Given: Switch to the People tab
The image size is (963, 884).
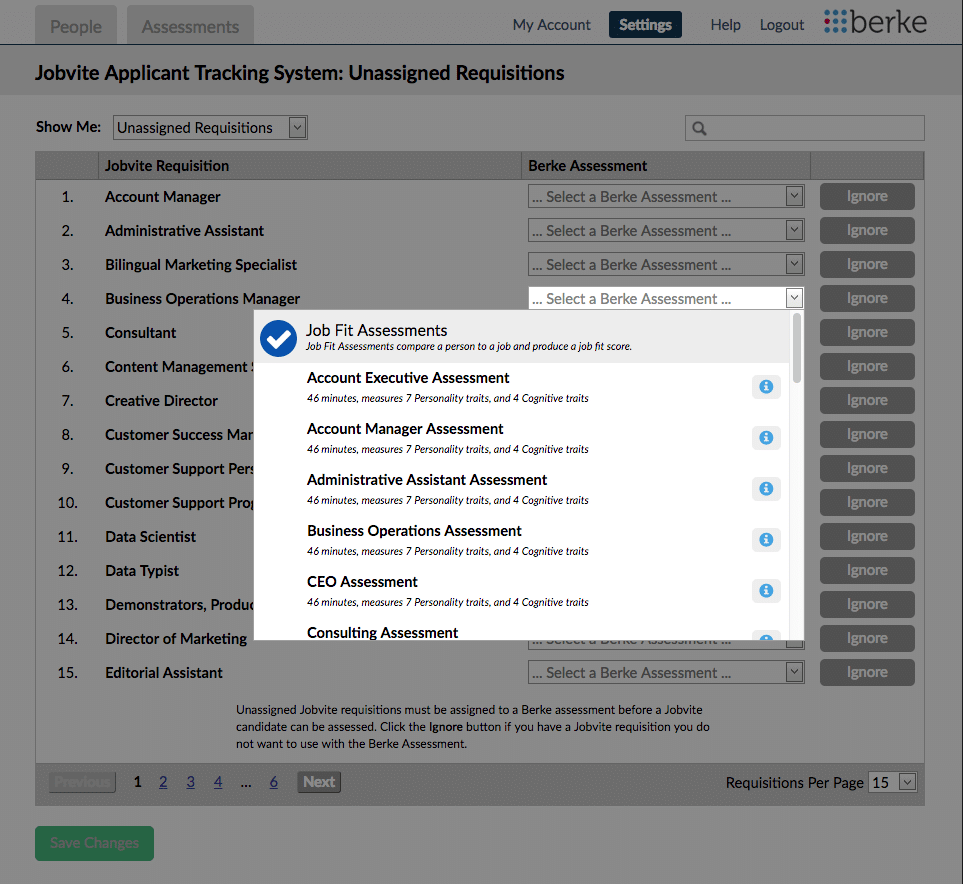Looking at the screenshot, I should (x=75, y=25).
